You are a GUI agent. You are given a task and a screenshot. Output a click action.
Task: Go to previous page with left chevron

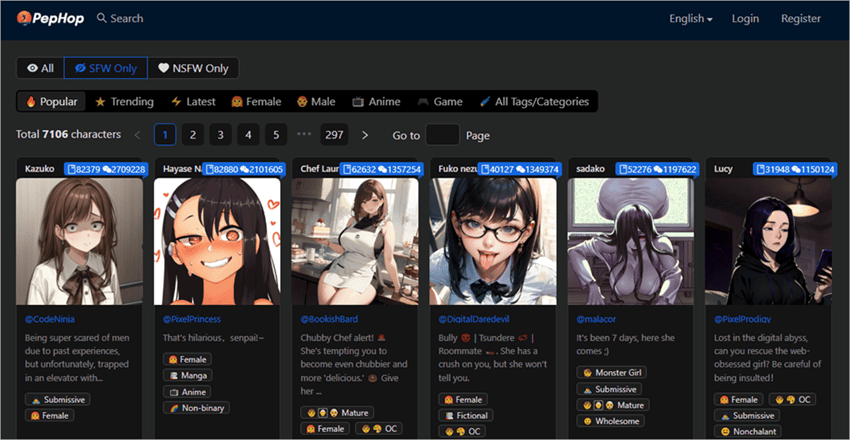tap(137, 135)
